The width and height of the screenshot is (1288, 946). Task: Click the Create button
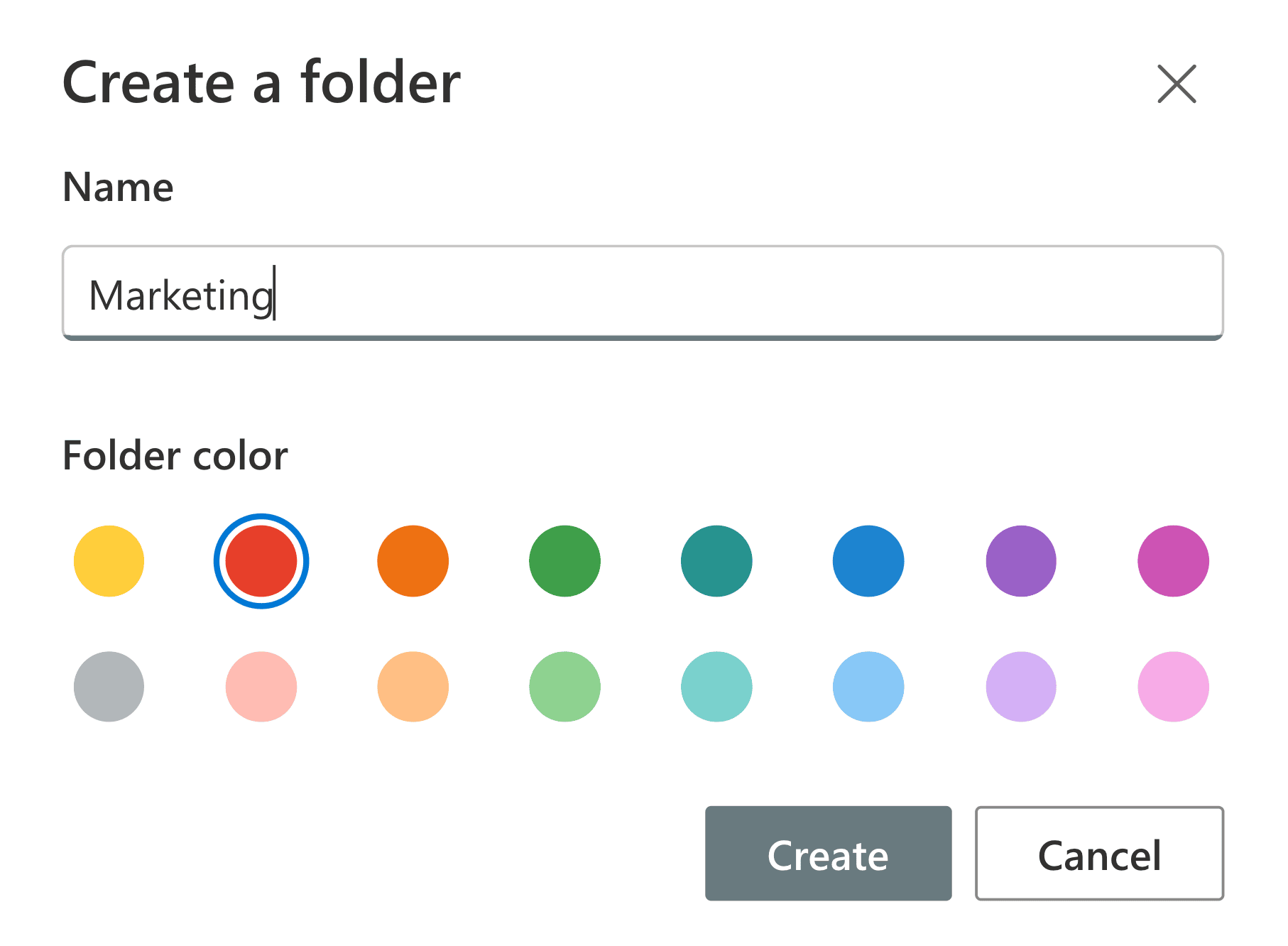pyautogui.click(x=827, y=854)
